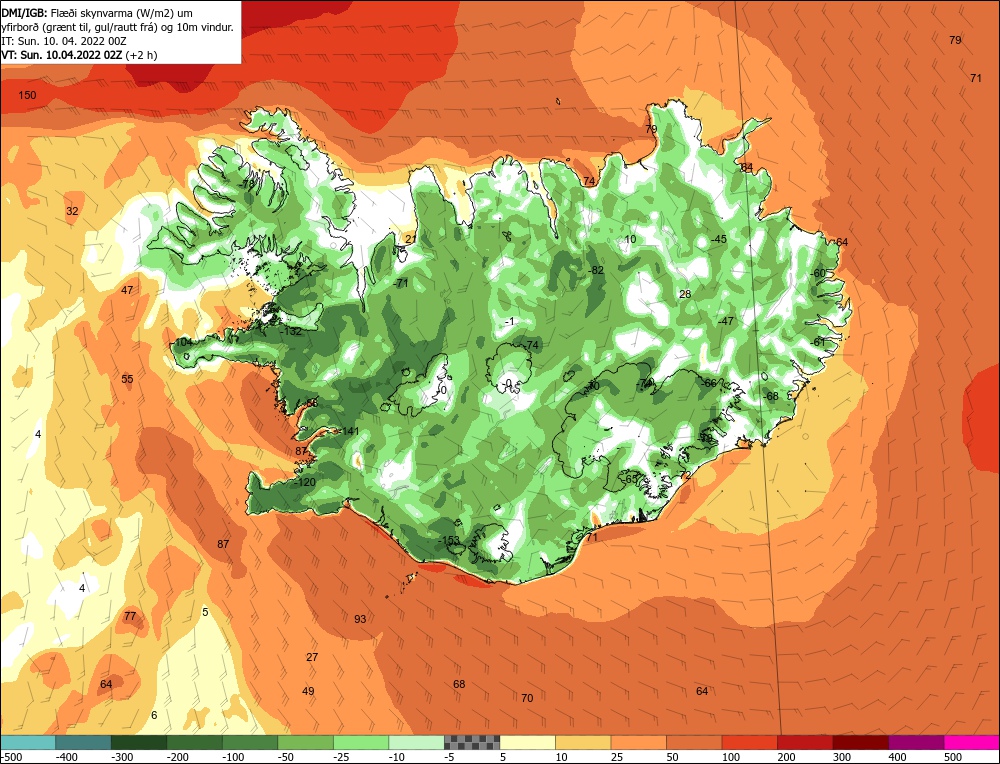Select the purple 300 to 400 legend swatch

point(916,742)
